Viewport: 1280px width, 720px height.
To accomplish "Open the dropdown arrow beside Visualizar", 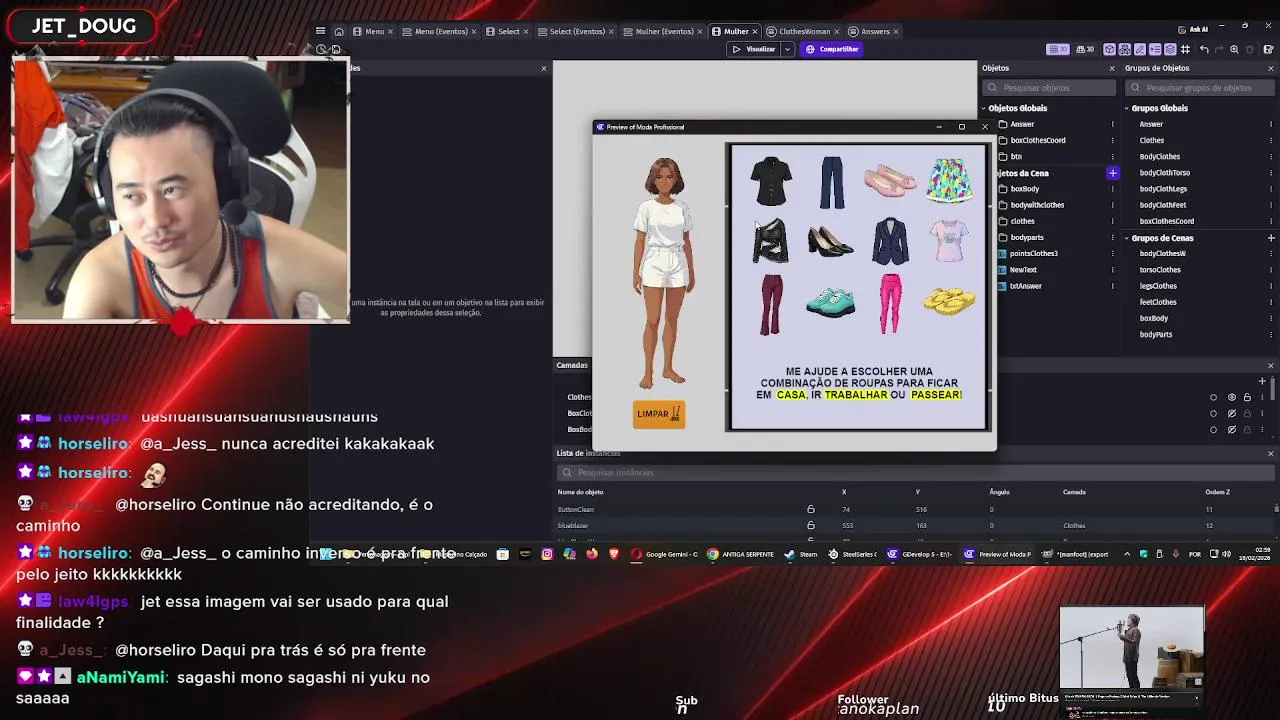I will (787, 49).
